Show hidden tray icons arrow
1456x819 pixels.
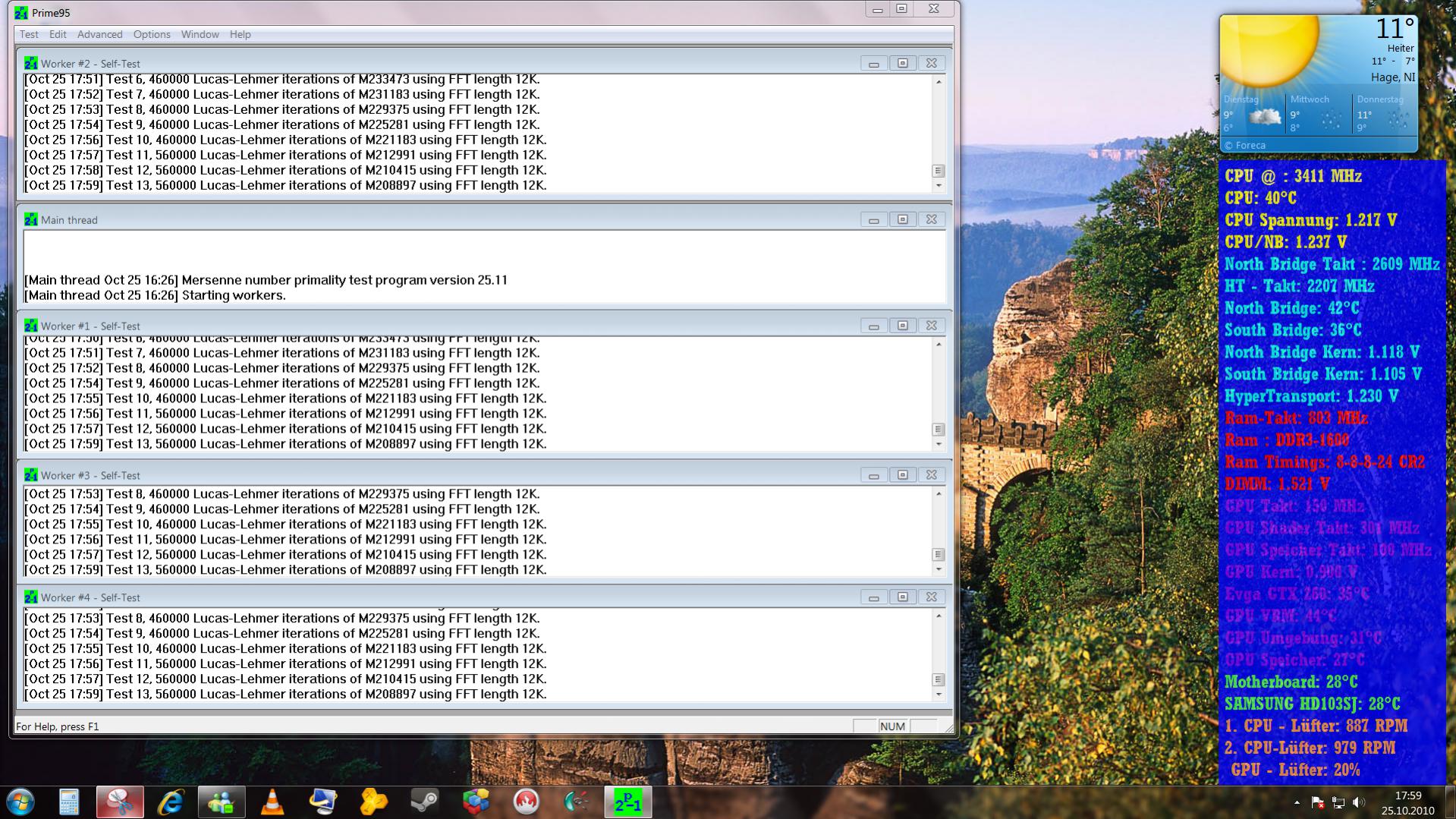coord(1297,802)
